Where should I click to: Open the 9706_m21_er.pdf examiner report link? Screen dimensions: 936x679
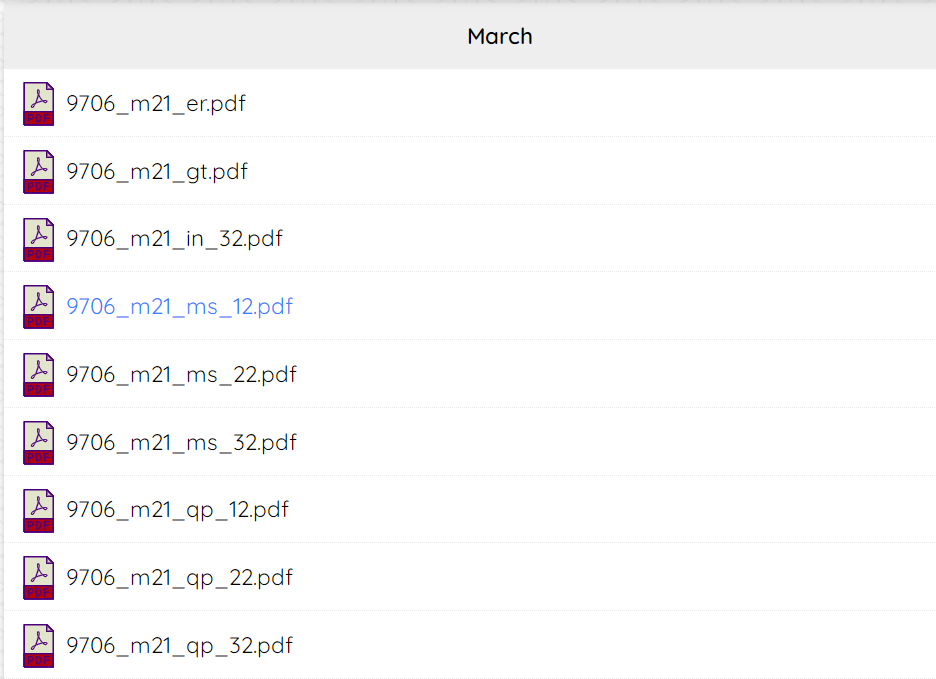(x=156, y=104)
